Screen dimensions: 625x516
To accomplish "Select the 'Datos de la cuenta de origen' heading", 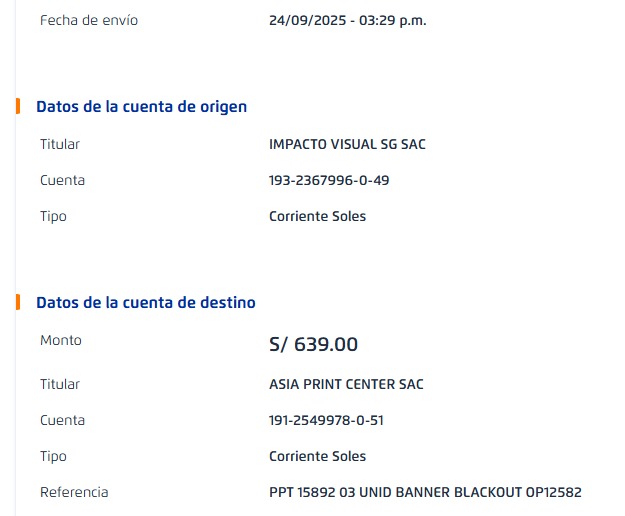I will click(141, 107).
